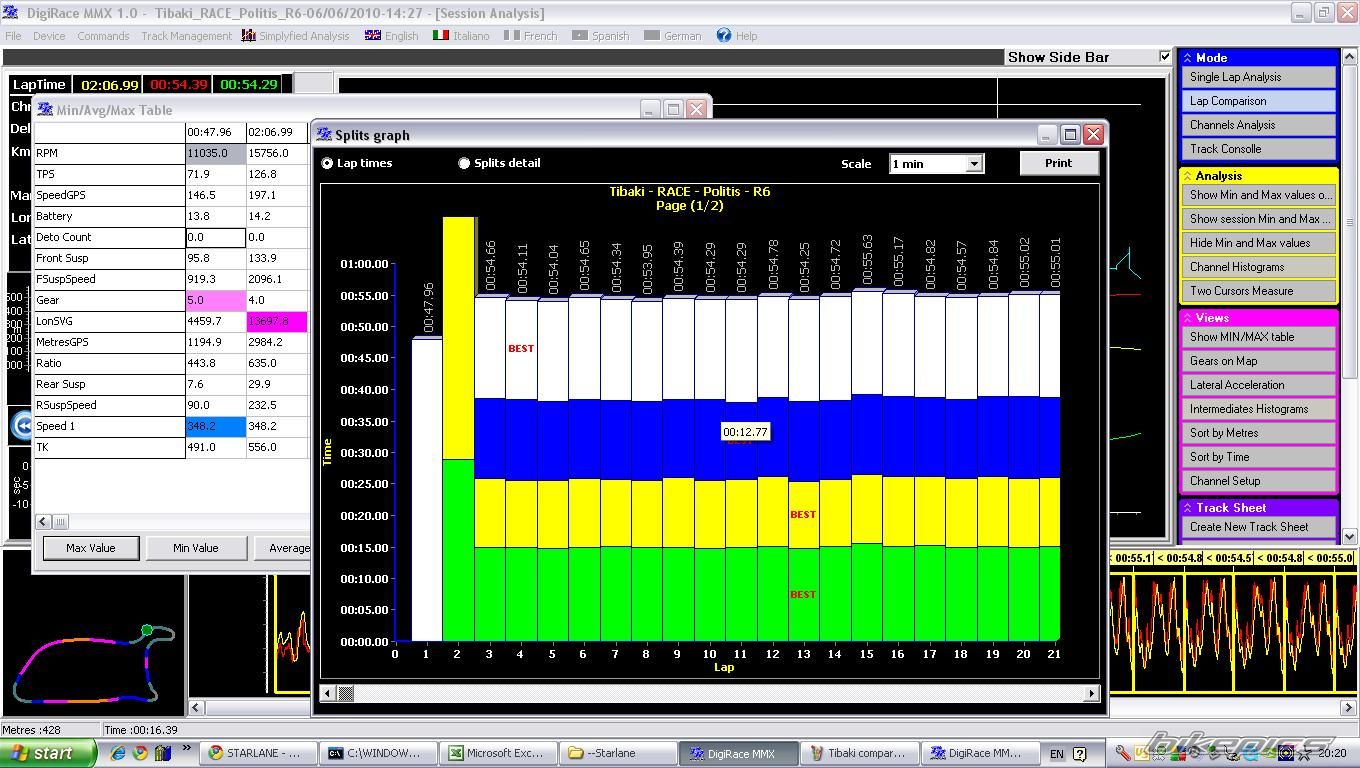Click the Splits graph horizontal scrollbar right arrow

point(1091,693)
